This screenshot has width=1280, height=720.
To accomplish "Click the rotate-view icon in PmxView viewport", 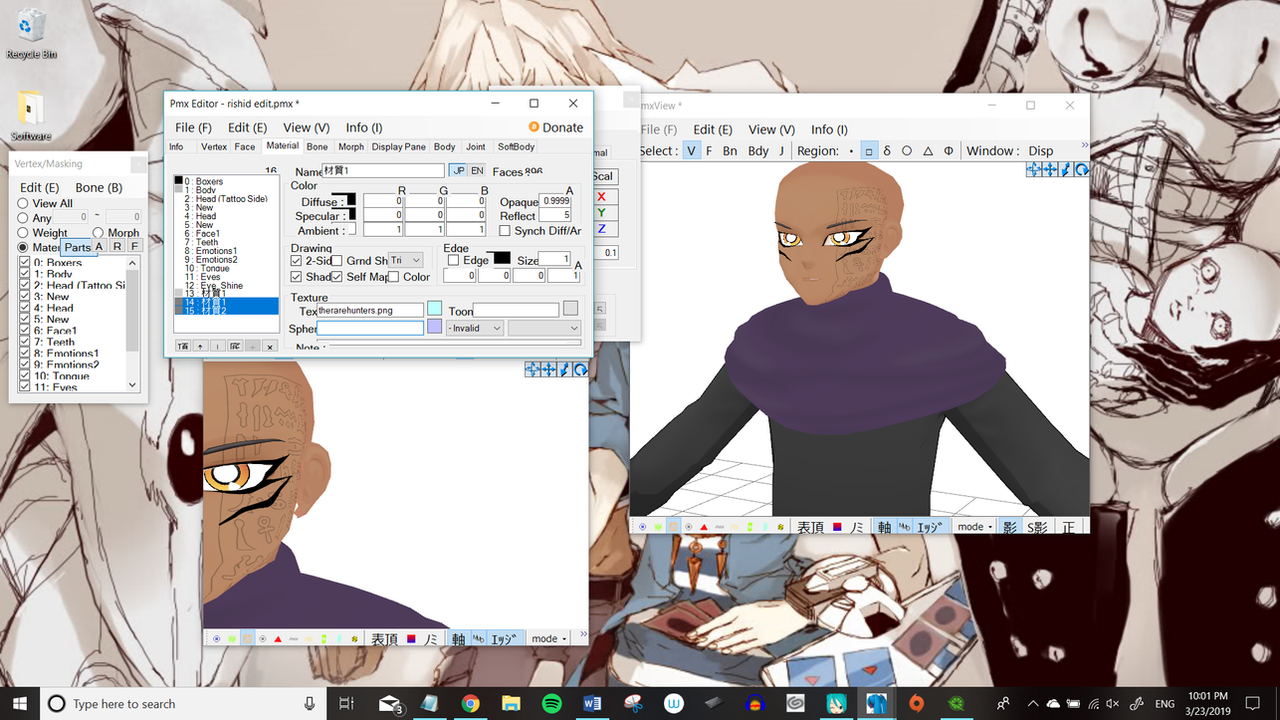I will coord(1081,169).
